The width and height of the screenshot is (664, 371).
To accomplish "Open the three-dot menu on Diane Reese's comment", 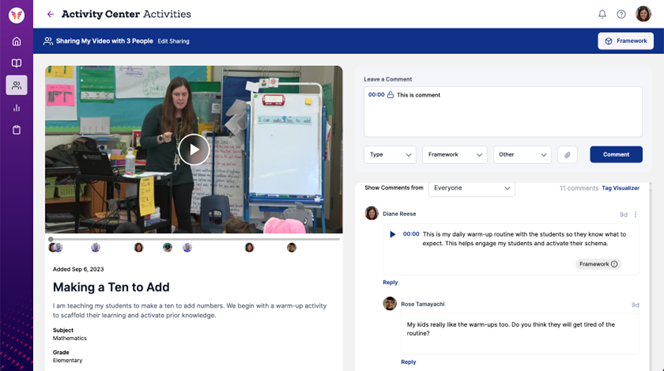I will pos(635,215).
